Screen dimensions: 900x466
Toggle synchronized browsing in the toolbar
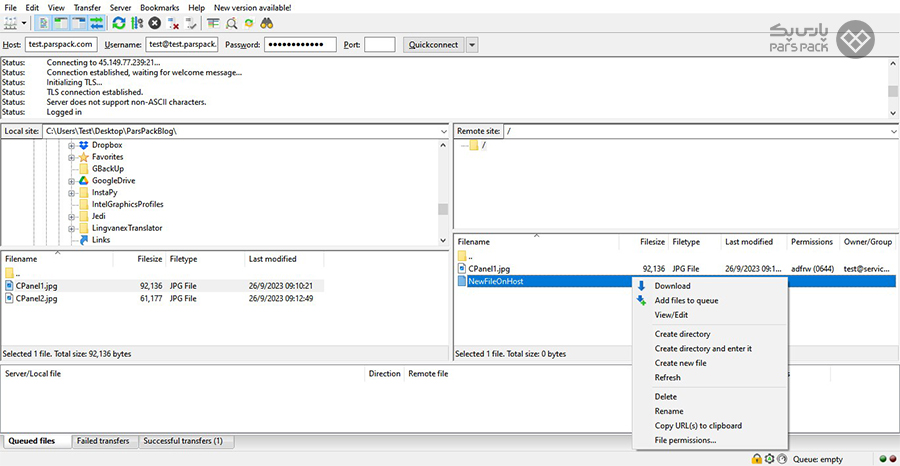[x=249, y=24]
